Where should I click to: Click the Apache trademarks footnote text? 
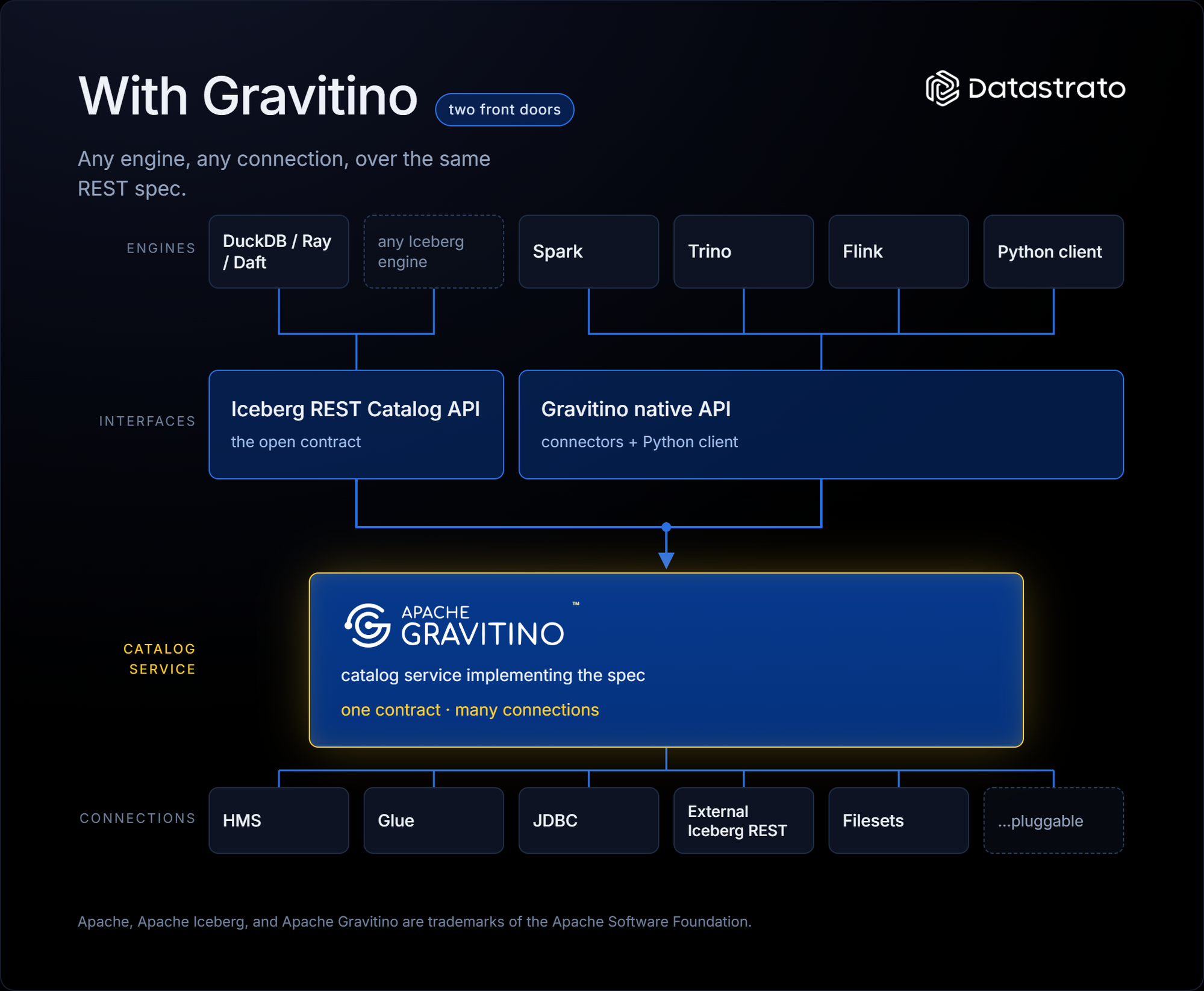[x=414, y=922]
